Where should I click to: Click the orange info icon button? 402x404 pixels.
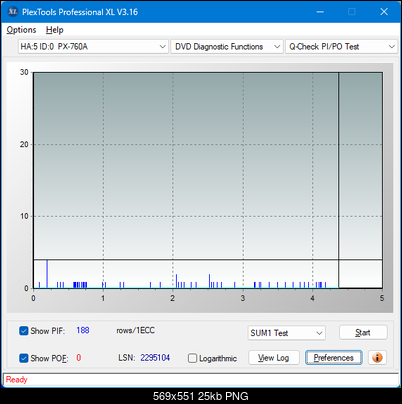coord(377,358)
